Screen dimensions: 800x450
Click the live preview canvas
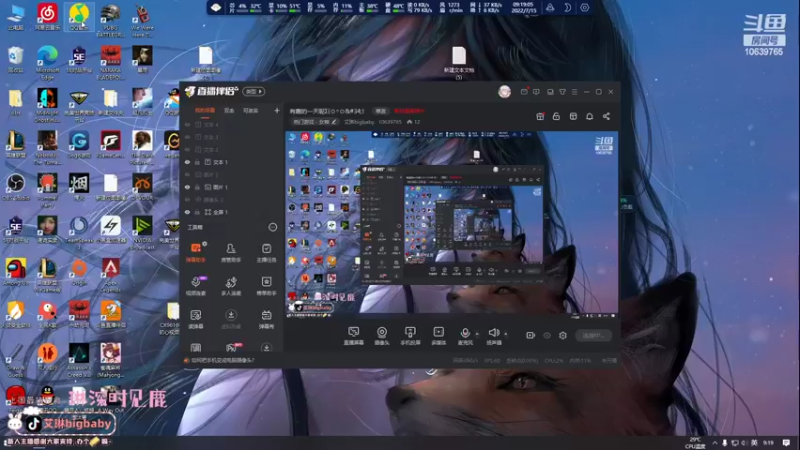(452, 224)
